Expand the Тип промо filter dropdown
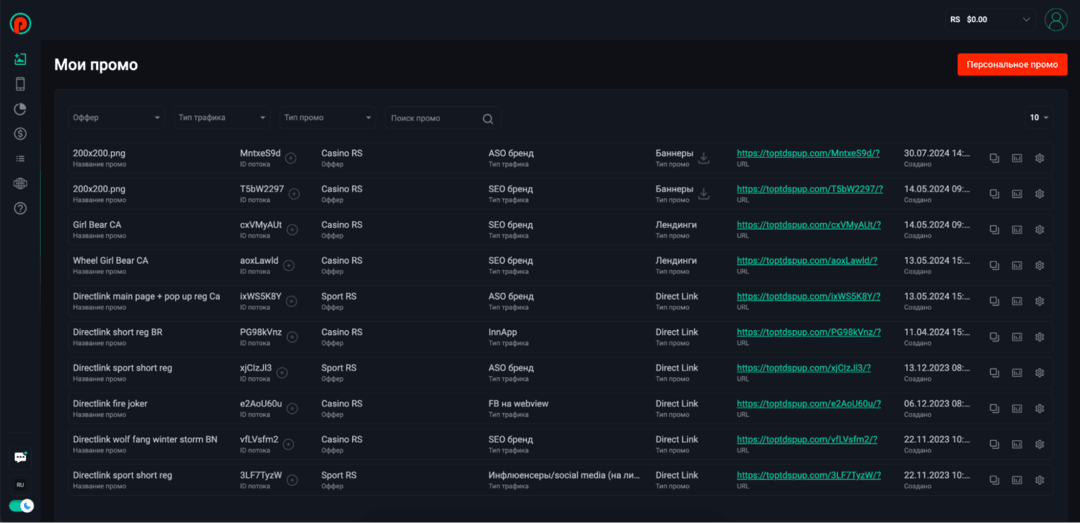Viewport: 1080px width, 523px height. [x=328, y=118]
